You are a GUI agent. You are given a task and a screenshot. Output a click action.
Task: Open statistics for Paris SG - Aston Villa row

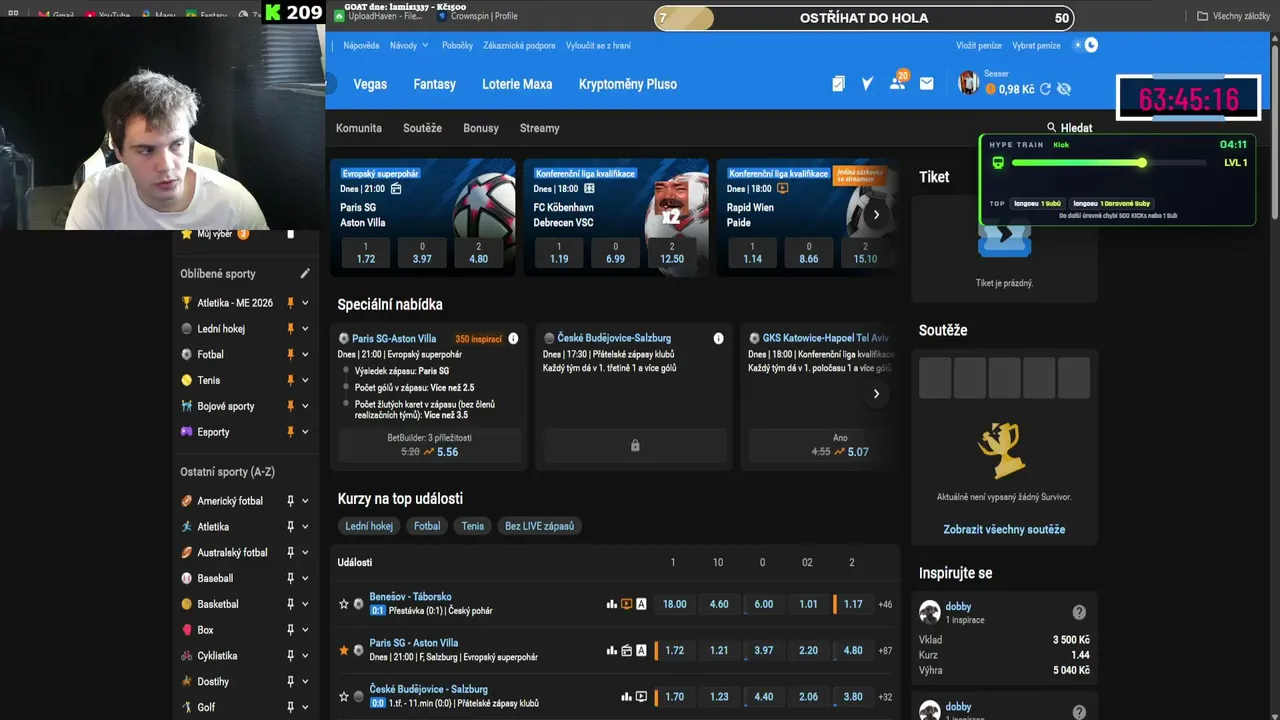click(612, 650)
